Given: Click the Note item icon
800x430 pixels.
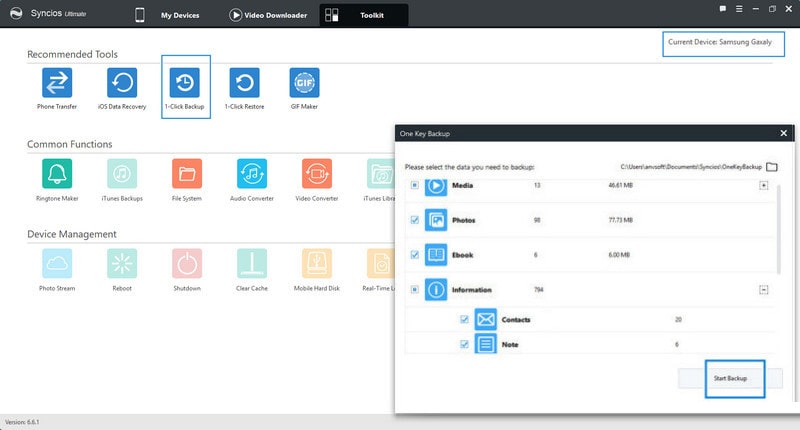Looking at the screenshot, I should 486,344.
